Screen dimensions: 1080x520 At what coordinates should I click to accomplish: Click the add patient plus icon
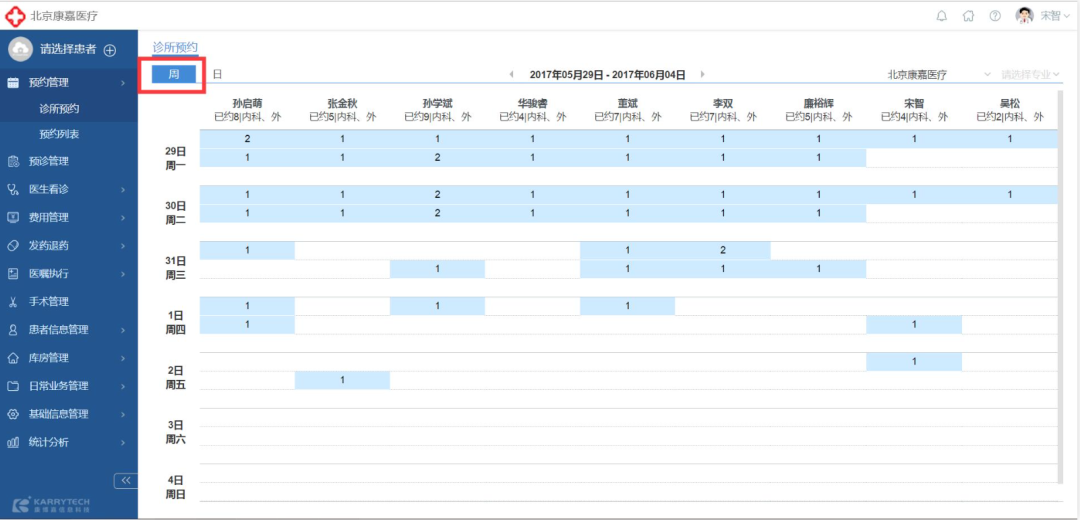pos(110,50)
